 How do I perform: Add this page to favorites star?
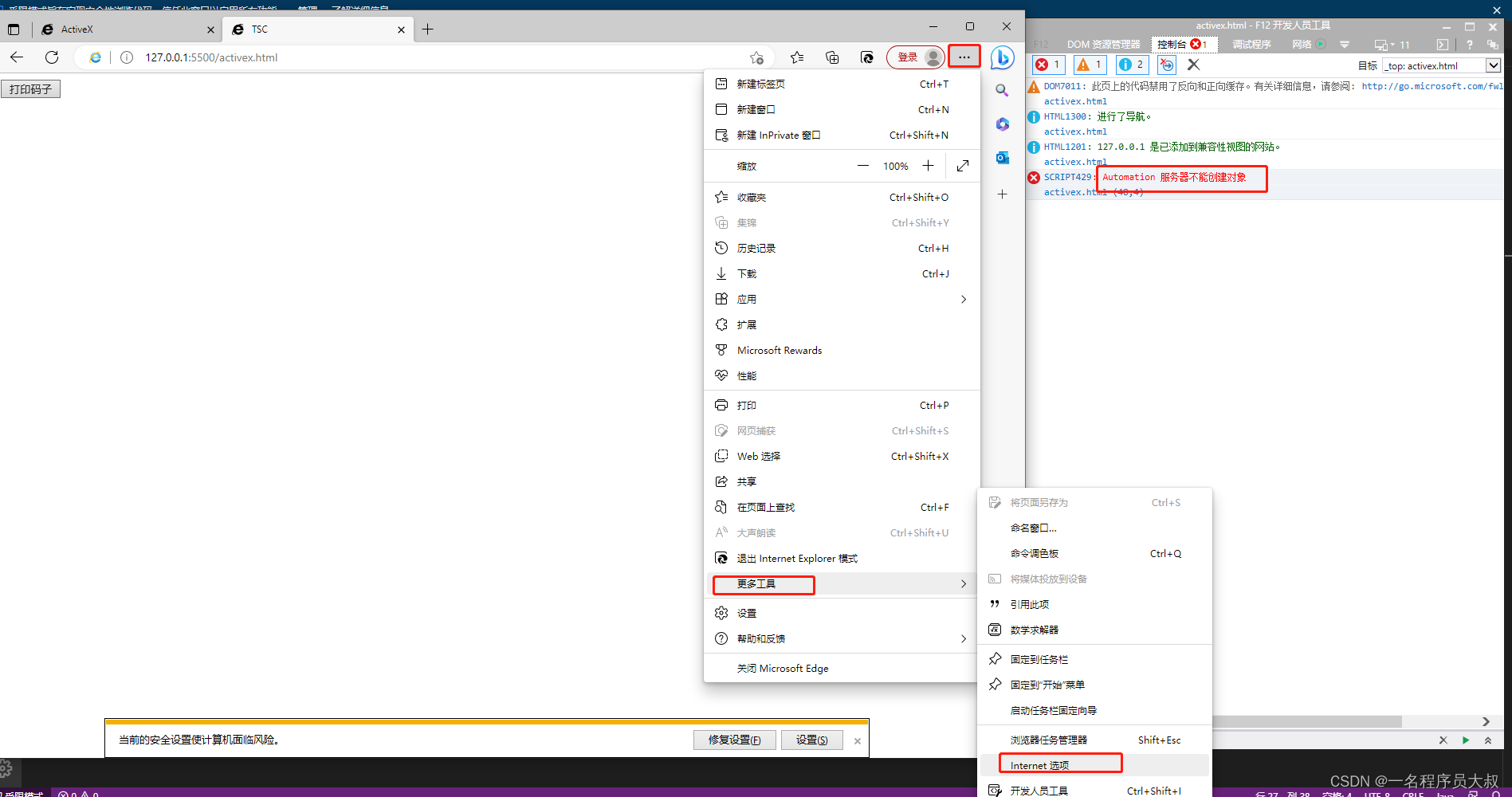click(756, 57)
